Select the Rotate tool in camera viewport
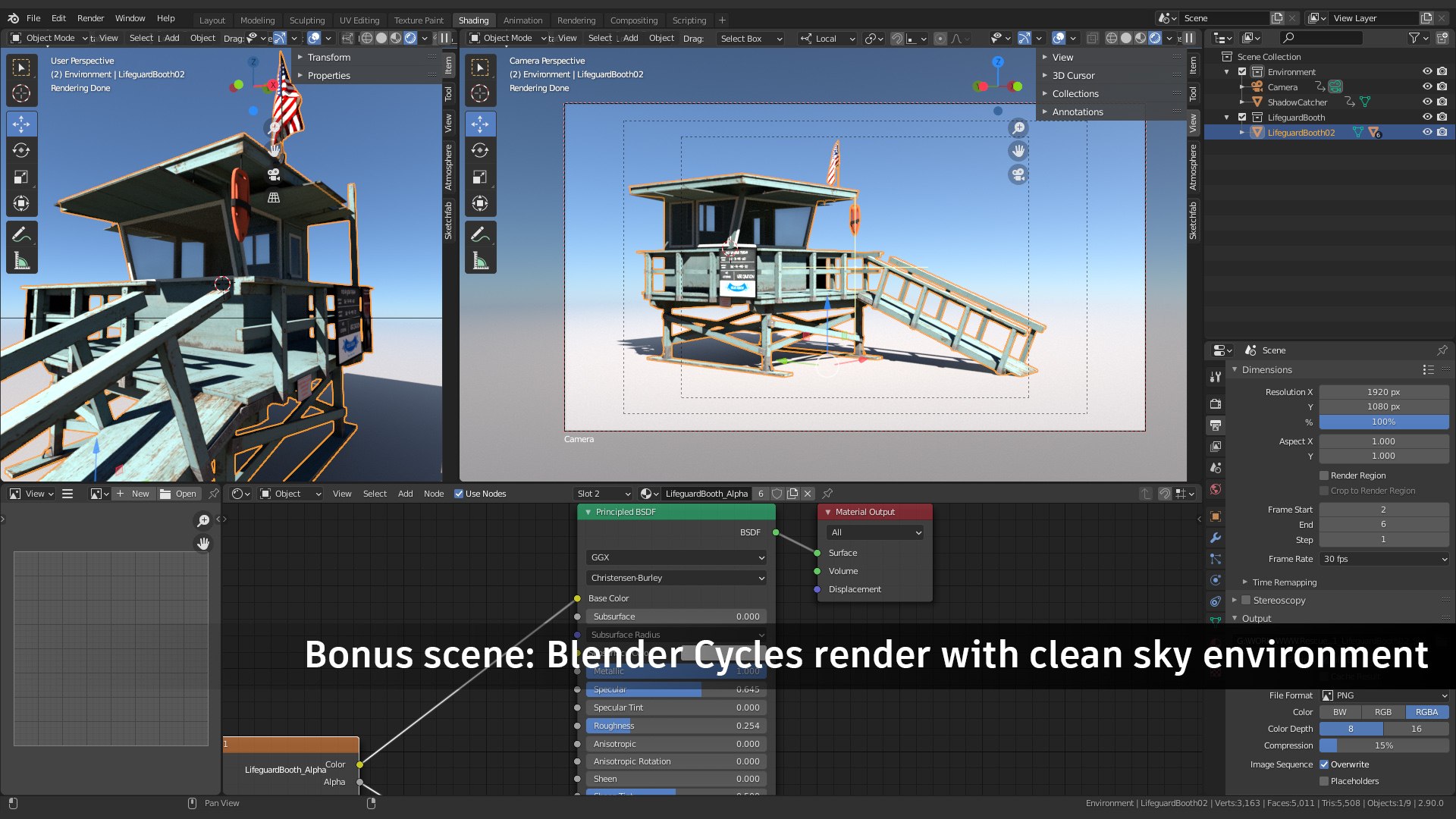The width and height of the screenshot is (1456, 819). point(480,150)
